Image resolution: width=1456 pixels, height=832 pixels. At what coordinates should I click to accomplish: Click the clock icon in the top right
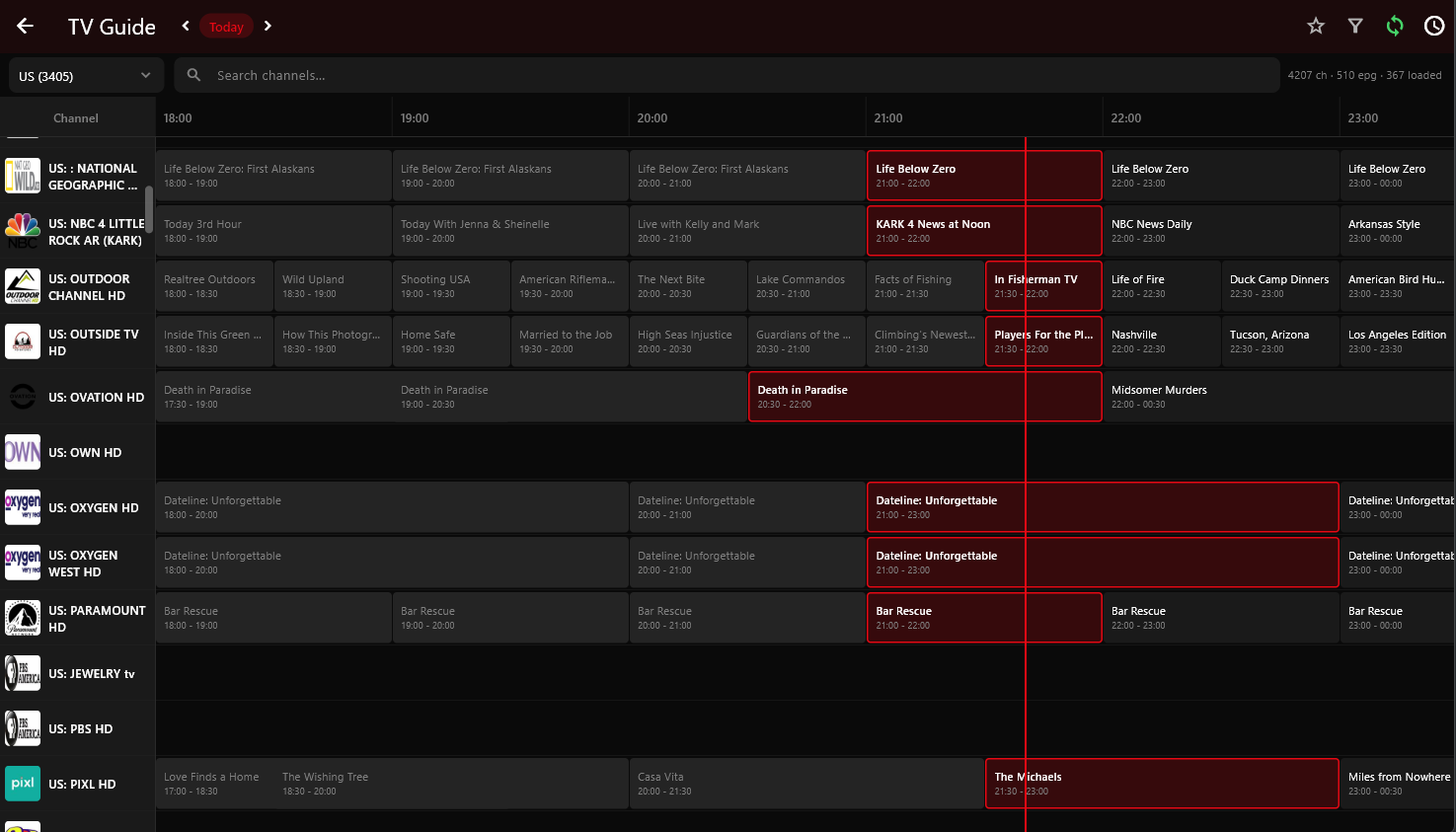1434,26
